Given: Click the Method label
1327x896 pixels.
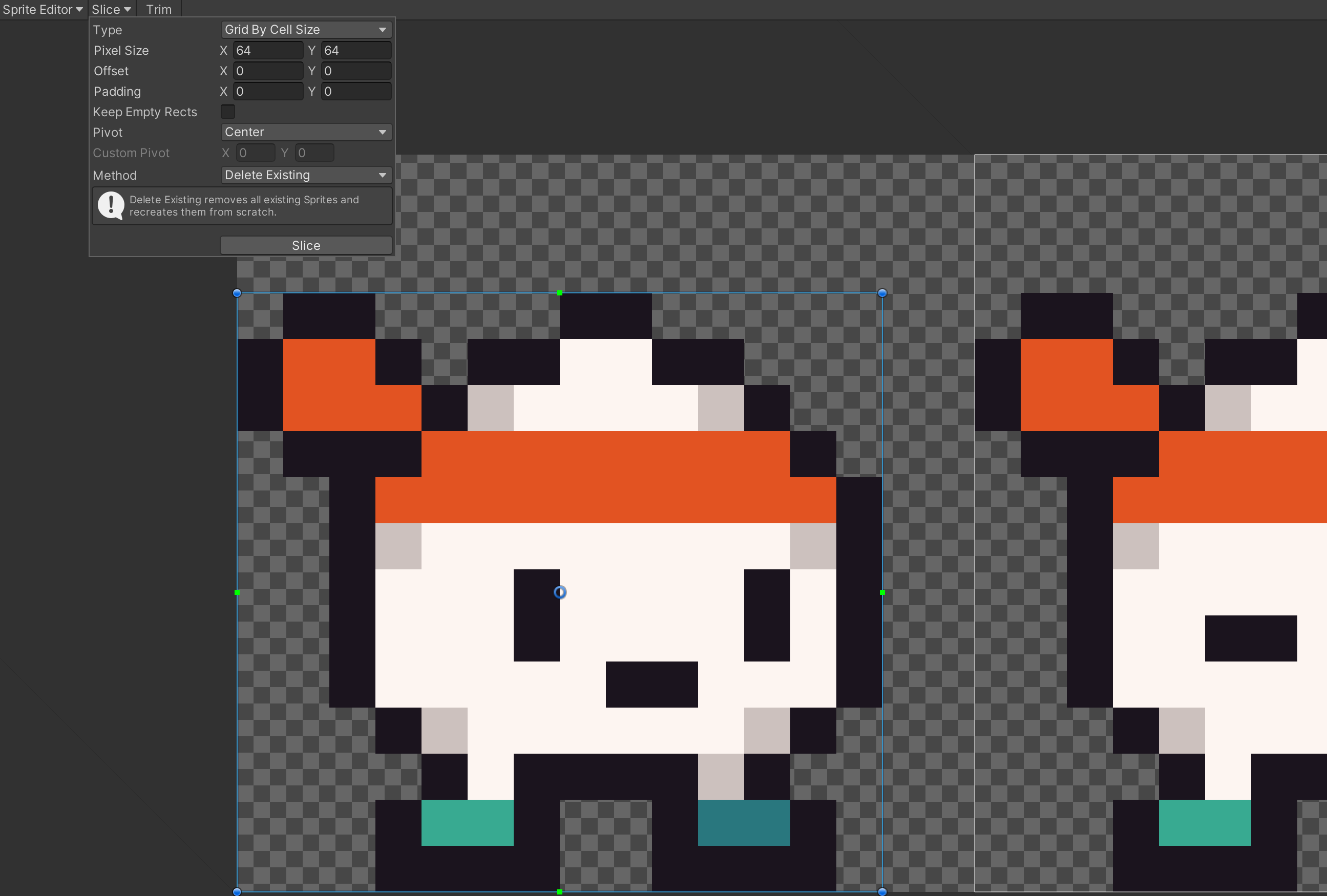Looking at the screenshot, I should point(115,175).
